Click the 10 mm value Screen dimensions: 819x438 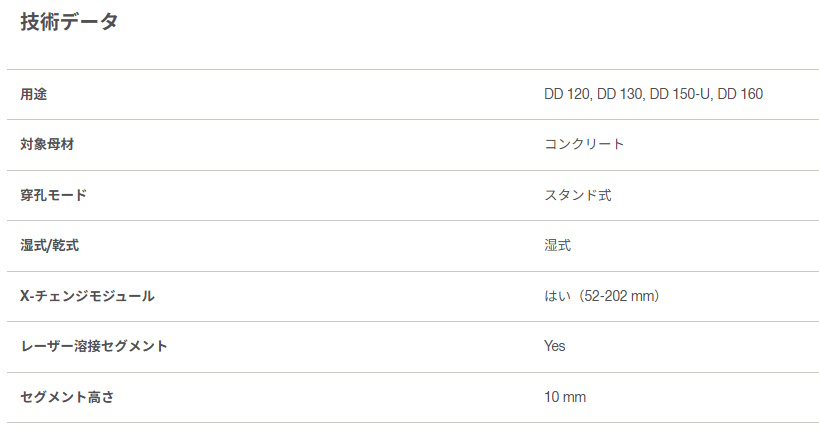tap(565, 397)
